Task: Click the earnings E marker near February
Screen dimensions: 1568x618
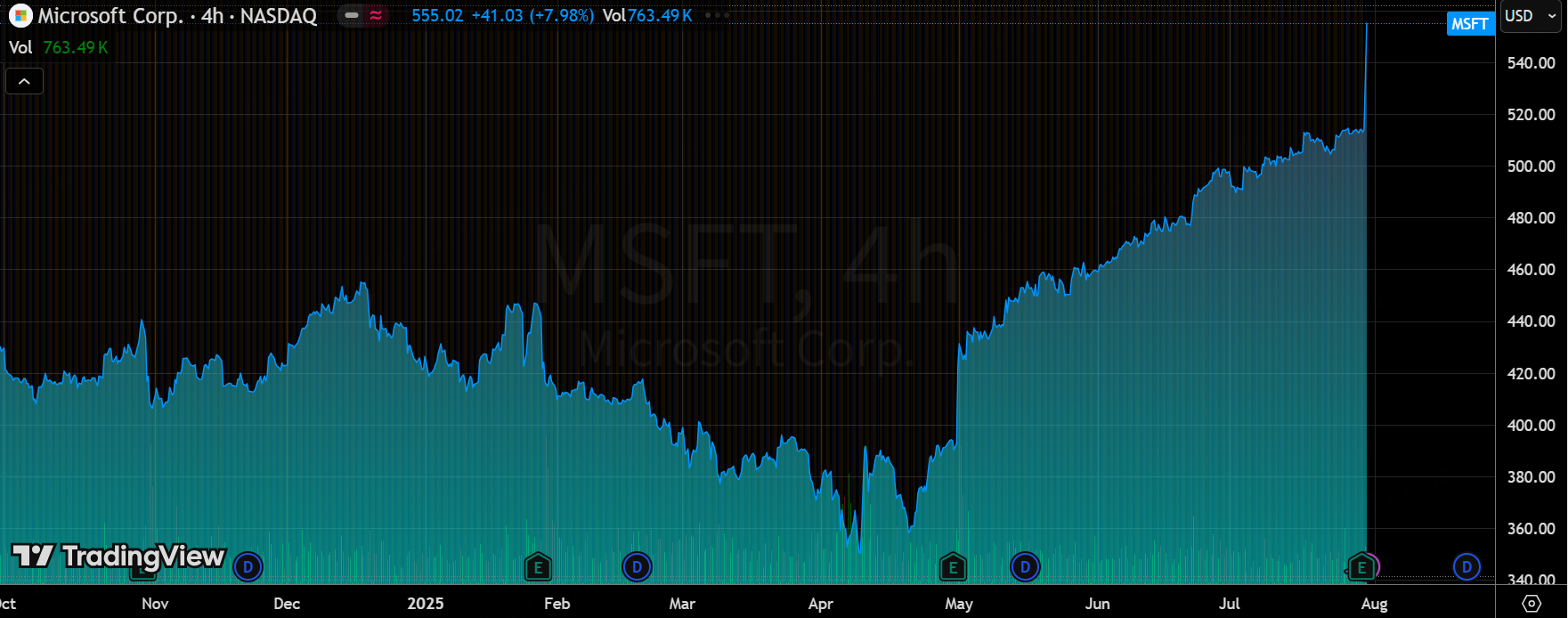Action: [537, 565]
